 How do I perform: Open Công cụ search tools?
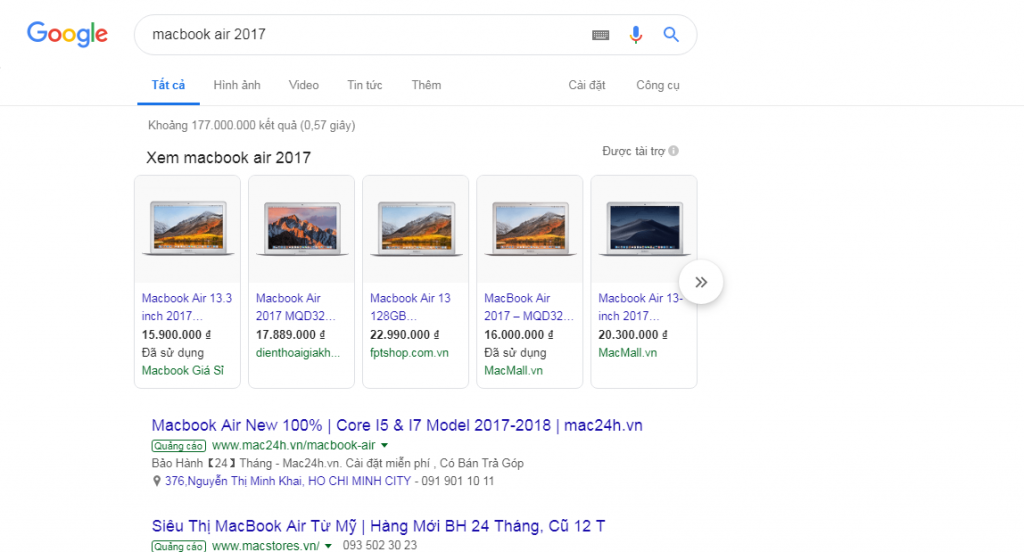[x=658, y=85]
